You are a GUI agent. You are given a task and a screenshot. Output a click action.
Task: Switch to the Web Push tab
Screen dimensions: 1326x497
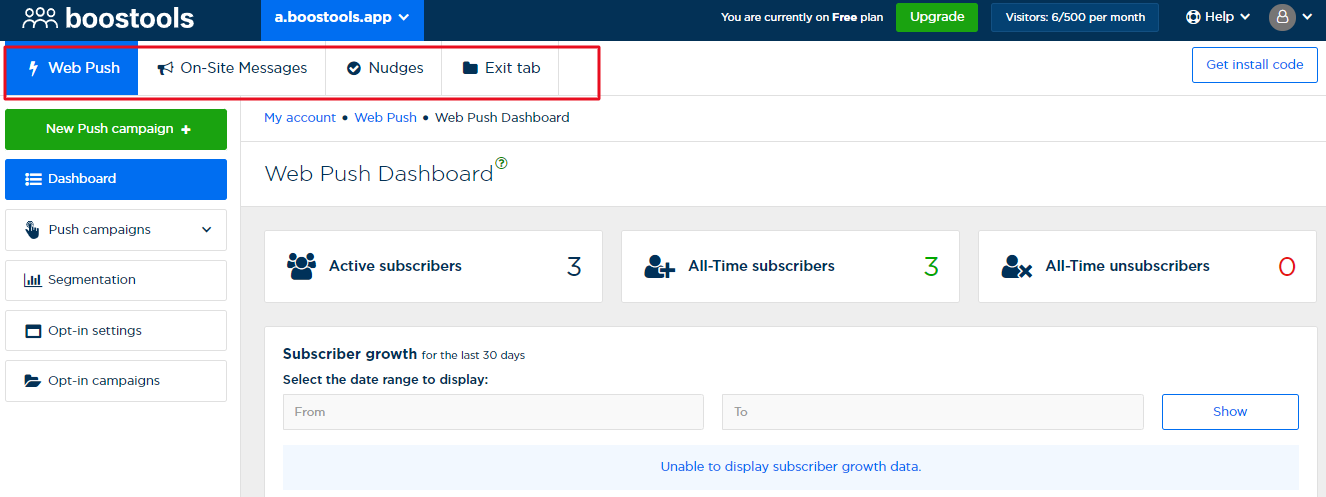pos(73,69)
